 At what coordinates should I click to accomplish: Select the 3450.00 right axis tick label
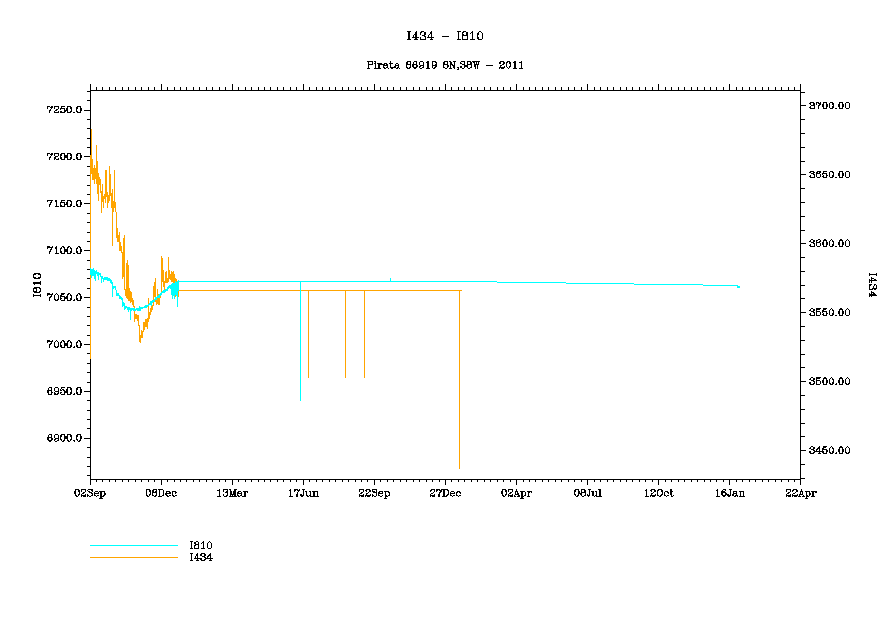pyautogui.click(x=830, y=451)
